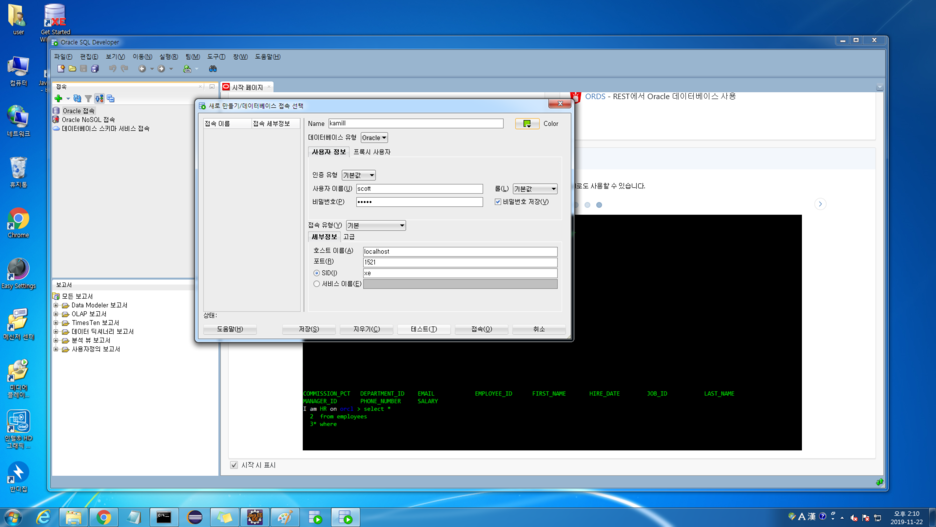The height and width of the screenshot is (527, 936).
Task: Click command prompt icon in taskbar
Action: point(164,517)
